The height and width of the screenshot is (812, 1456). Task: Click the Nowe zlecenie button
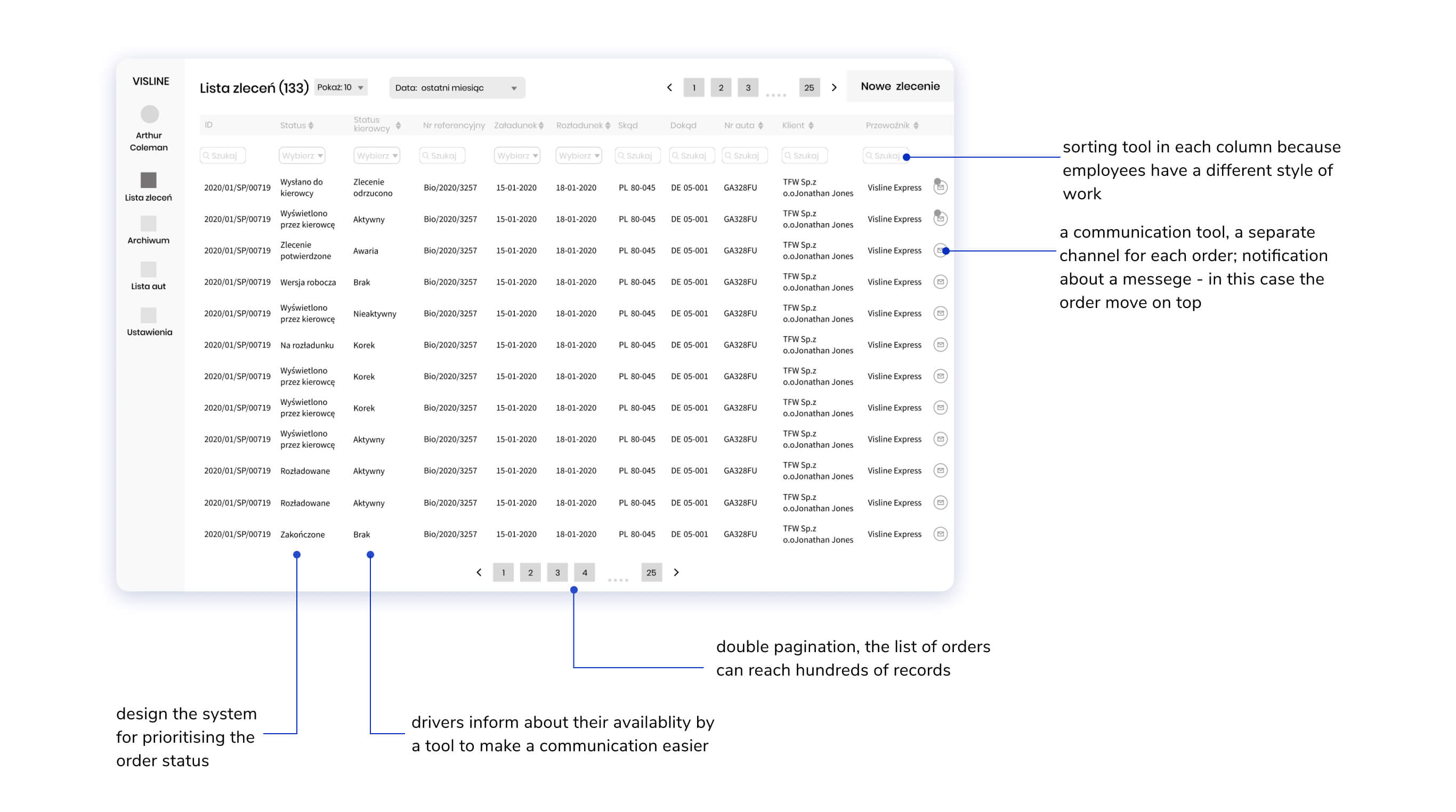900,86
